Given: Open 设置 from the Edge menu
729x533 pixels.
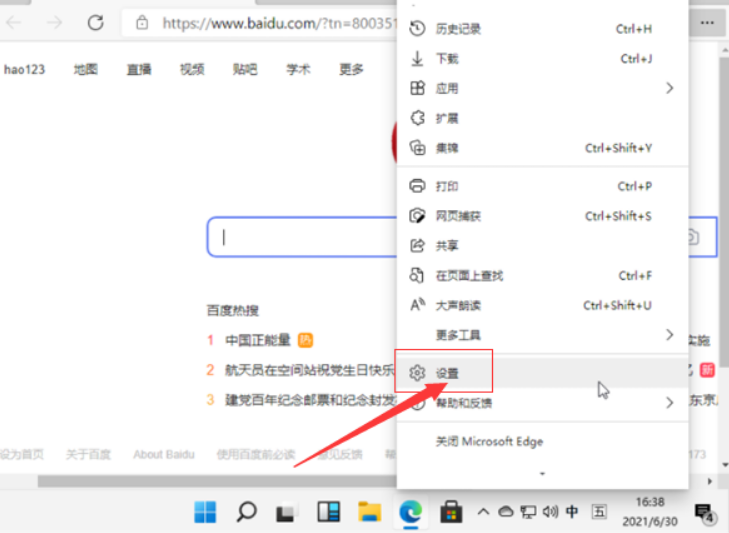Looking at the screenshot, I should [542, 373].
